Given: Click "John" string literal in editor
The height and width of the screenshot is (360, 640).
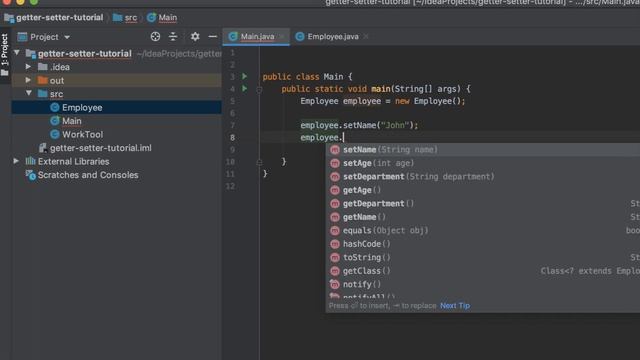Looking at the screenshot, I should click(395, 125).
